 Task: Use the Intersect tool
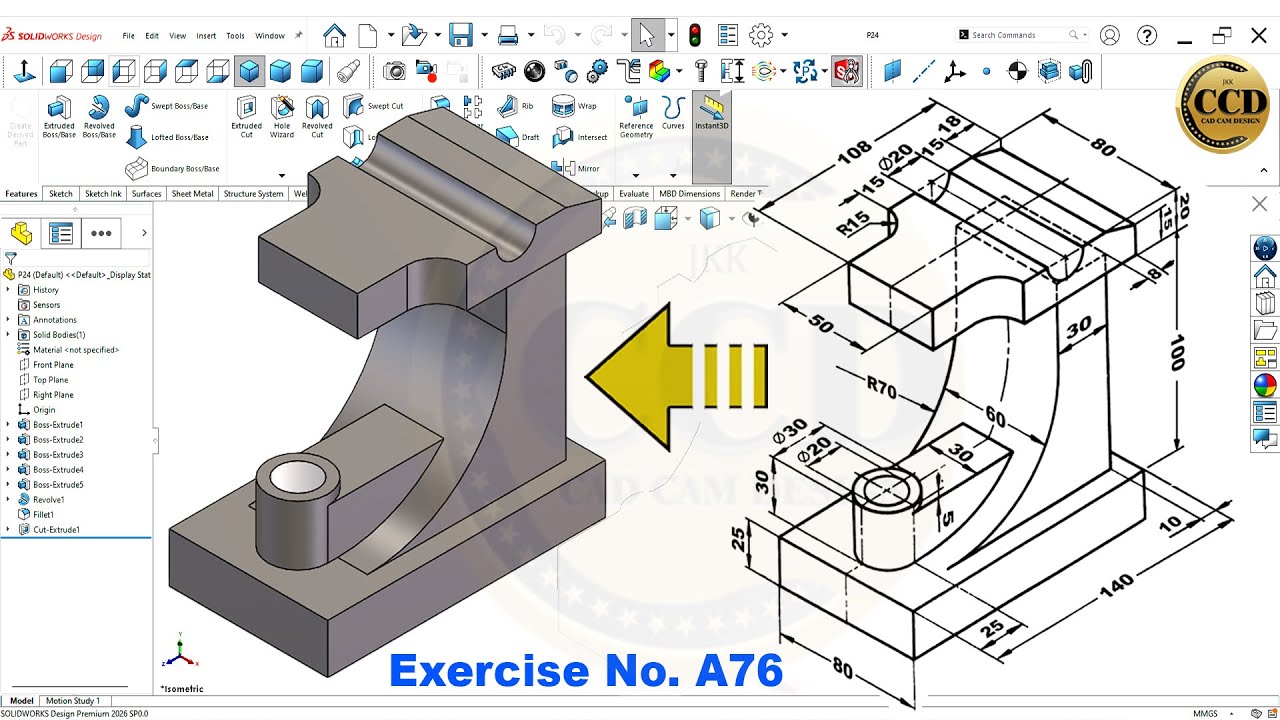[580, 137]
